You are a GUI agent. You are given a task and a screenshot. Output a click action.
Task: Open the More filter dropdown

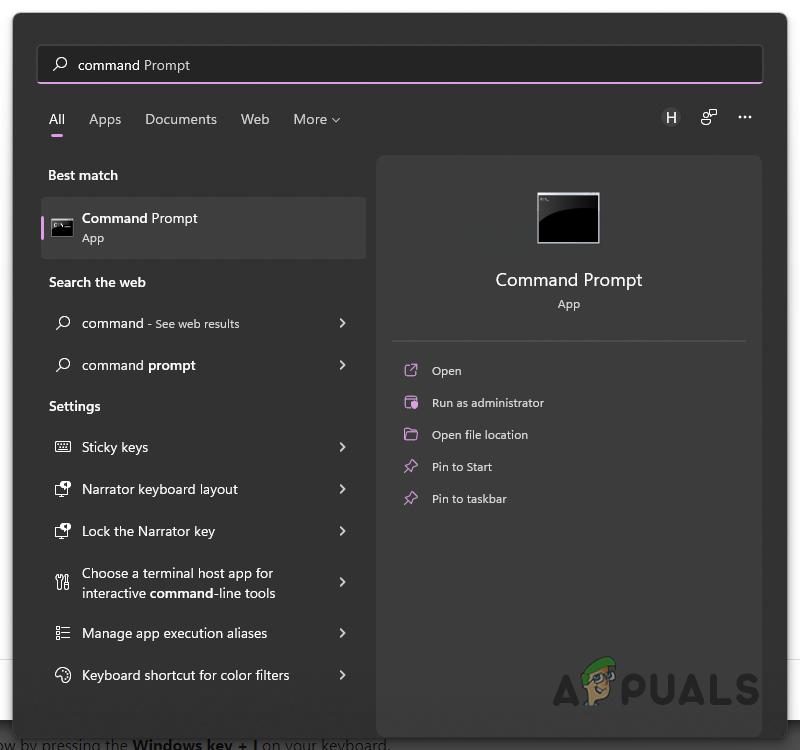click(316, 119)
